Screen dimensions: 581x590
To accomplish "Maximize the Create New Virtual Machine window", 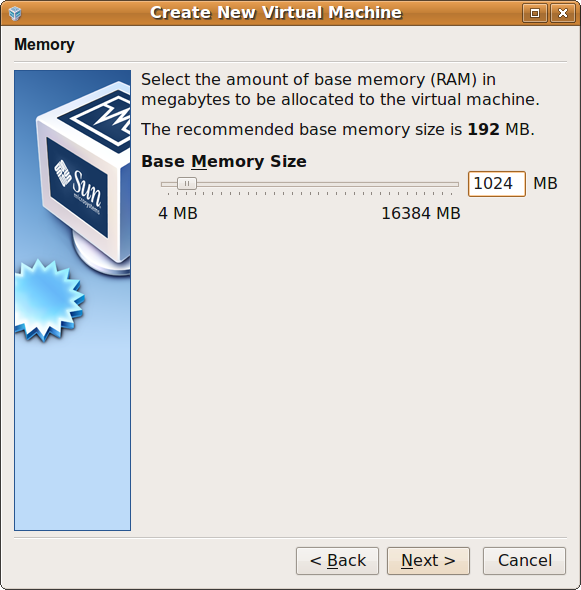I will (535, 13).
